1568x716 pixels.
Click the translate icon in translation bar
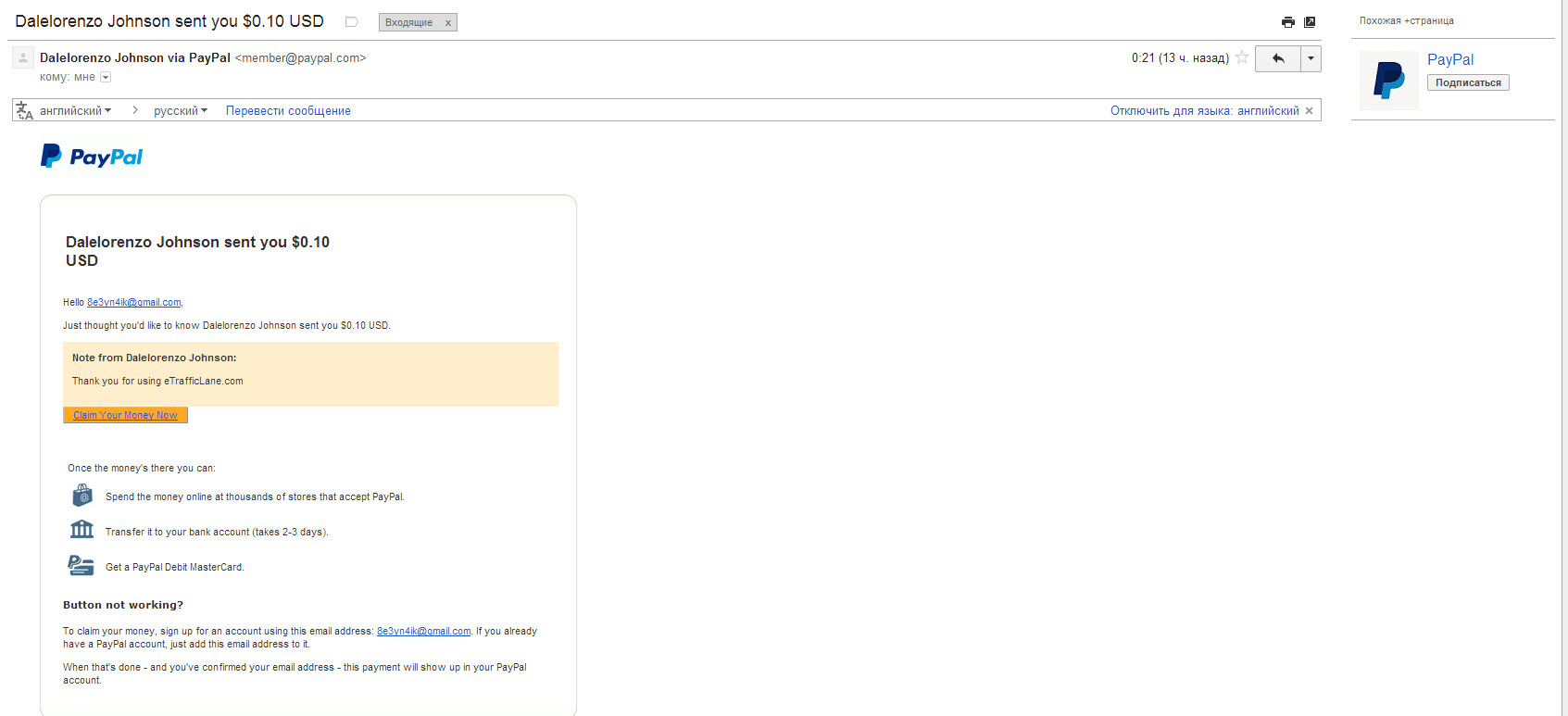[x=25, y=111]
